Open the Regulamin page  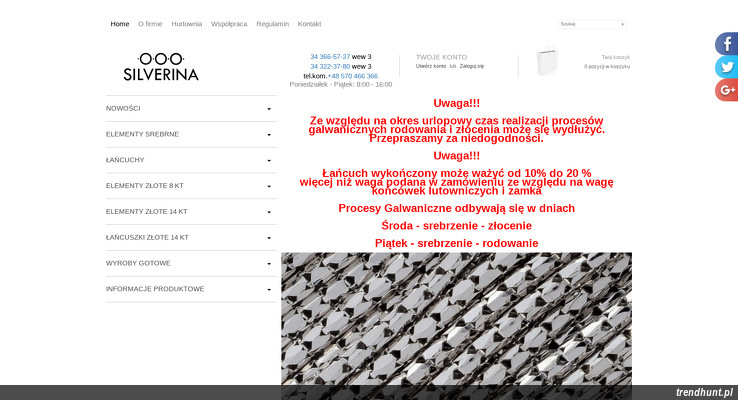coord(272,23)
